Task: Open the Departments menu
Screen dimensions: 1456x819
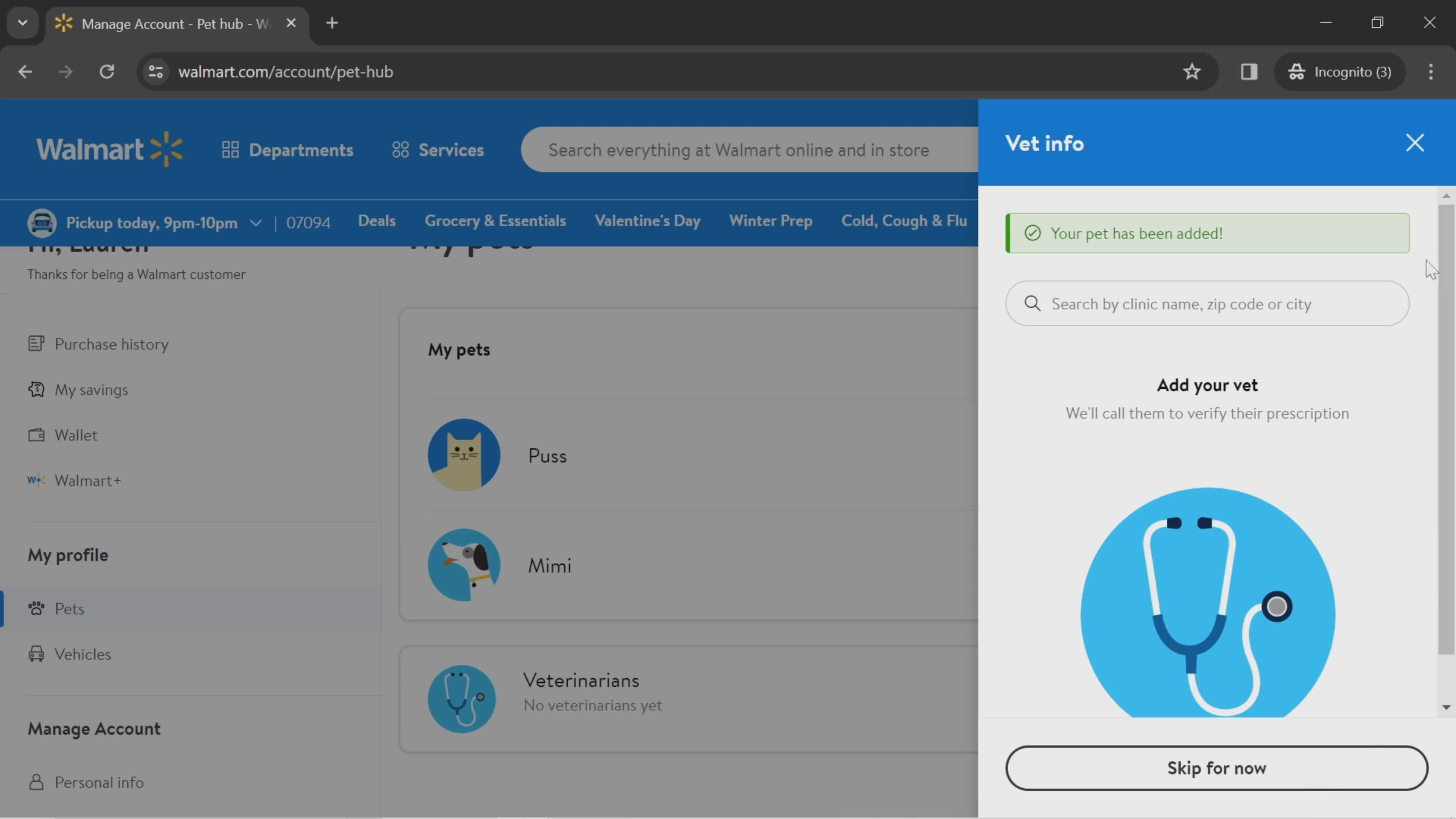Action: (288, 150)
